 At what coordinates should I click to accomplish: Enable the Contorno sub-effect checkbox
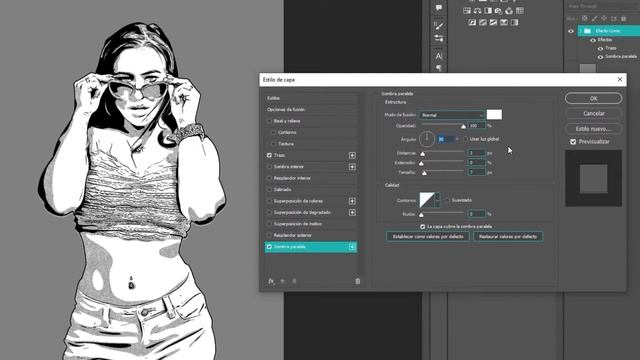click(x=273, y=133)
